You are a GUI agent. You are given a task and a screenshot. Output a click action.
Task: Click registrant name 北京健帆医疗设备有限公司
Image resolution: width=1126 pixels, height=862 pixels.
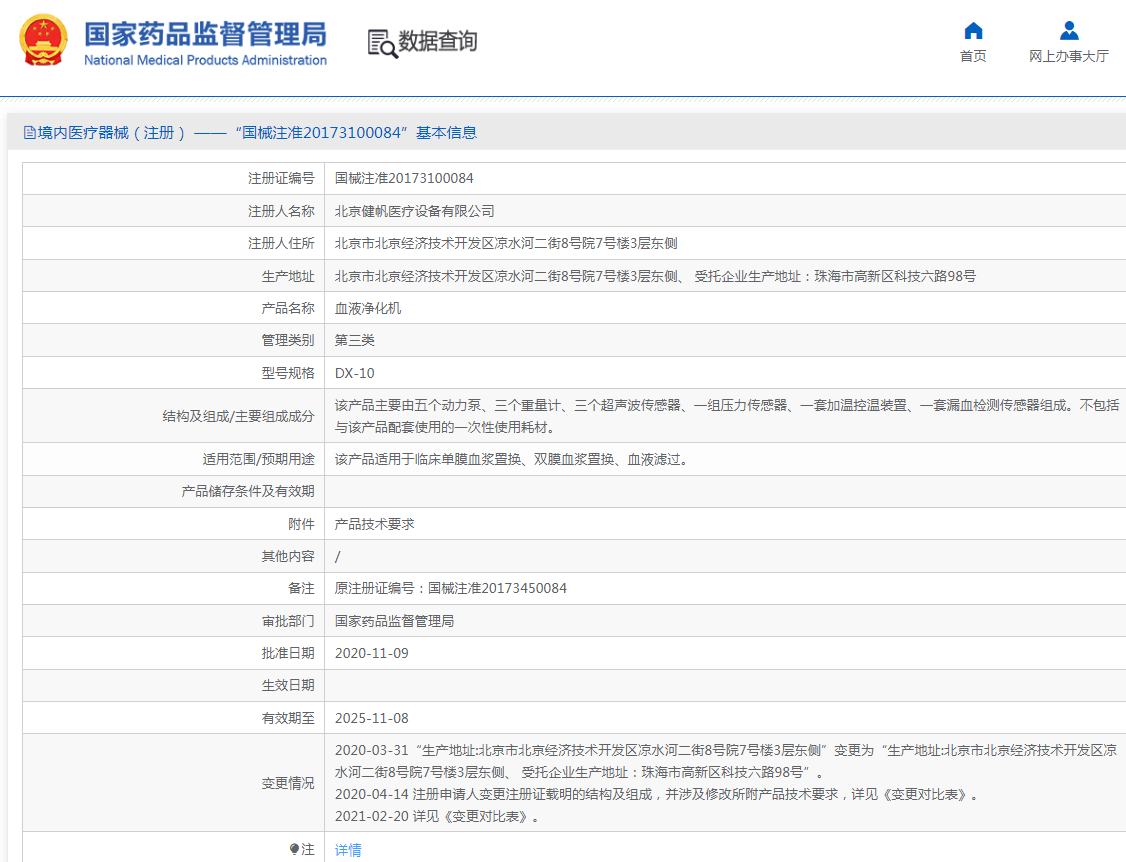(414, 211)
